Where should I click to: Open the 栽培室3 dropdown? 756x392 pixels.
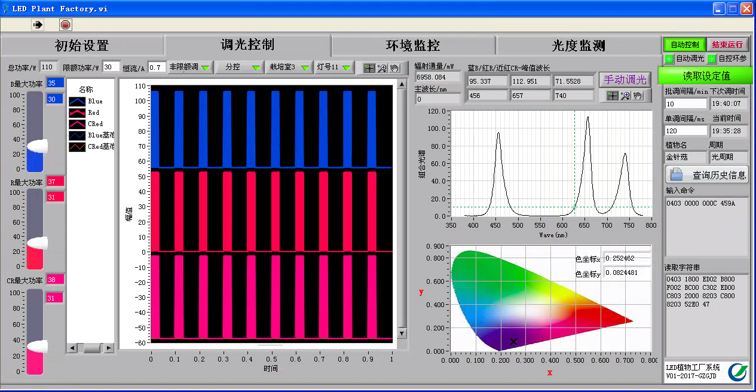(x=289, y=68)
